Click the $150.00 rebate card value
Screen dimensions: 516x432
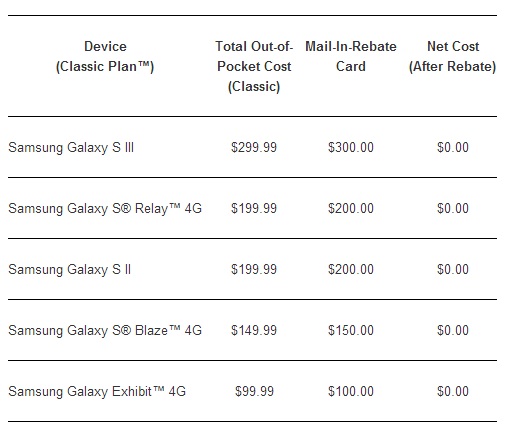coord(351,330)
